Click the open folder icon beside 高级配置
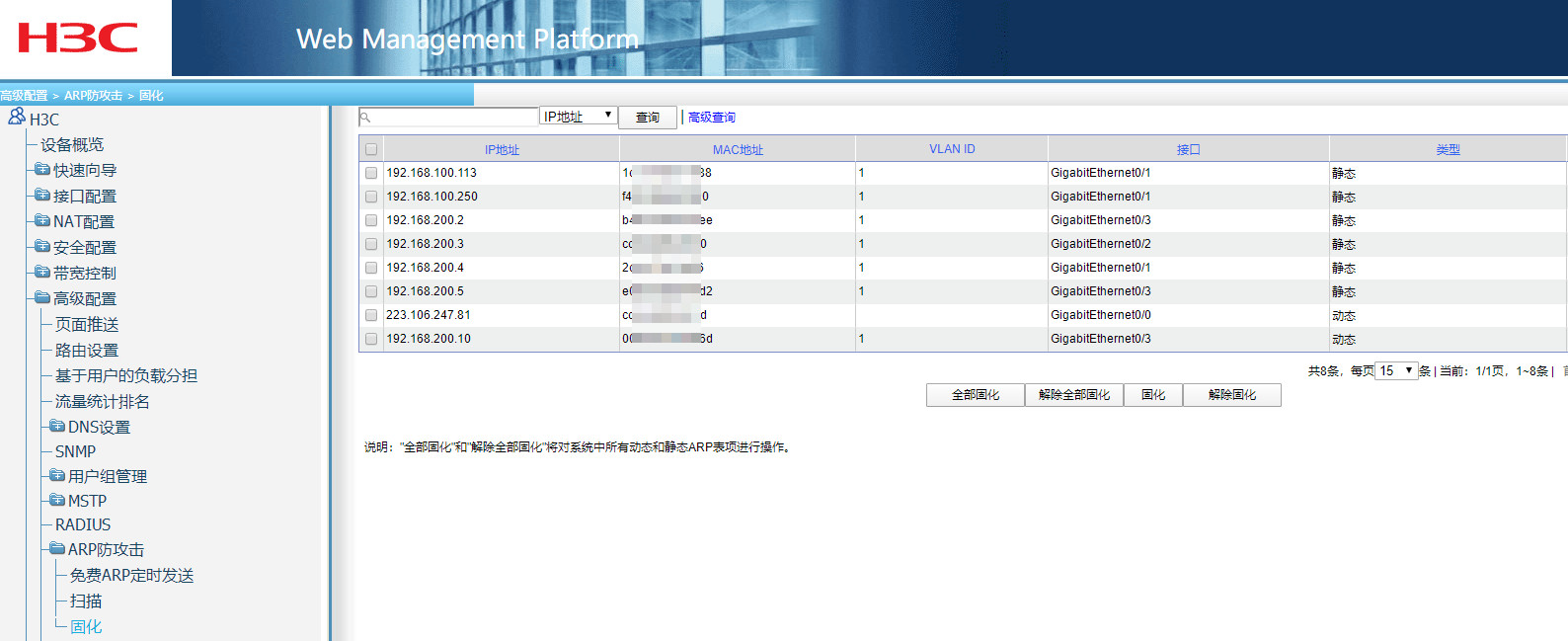The height and width of the screenshot is (641, 1568). pyautogui.click(x=42, y=297)
